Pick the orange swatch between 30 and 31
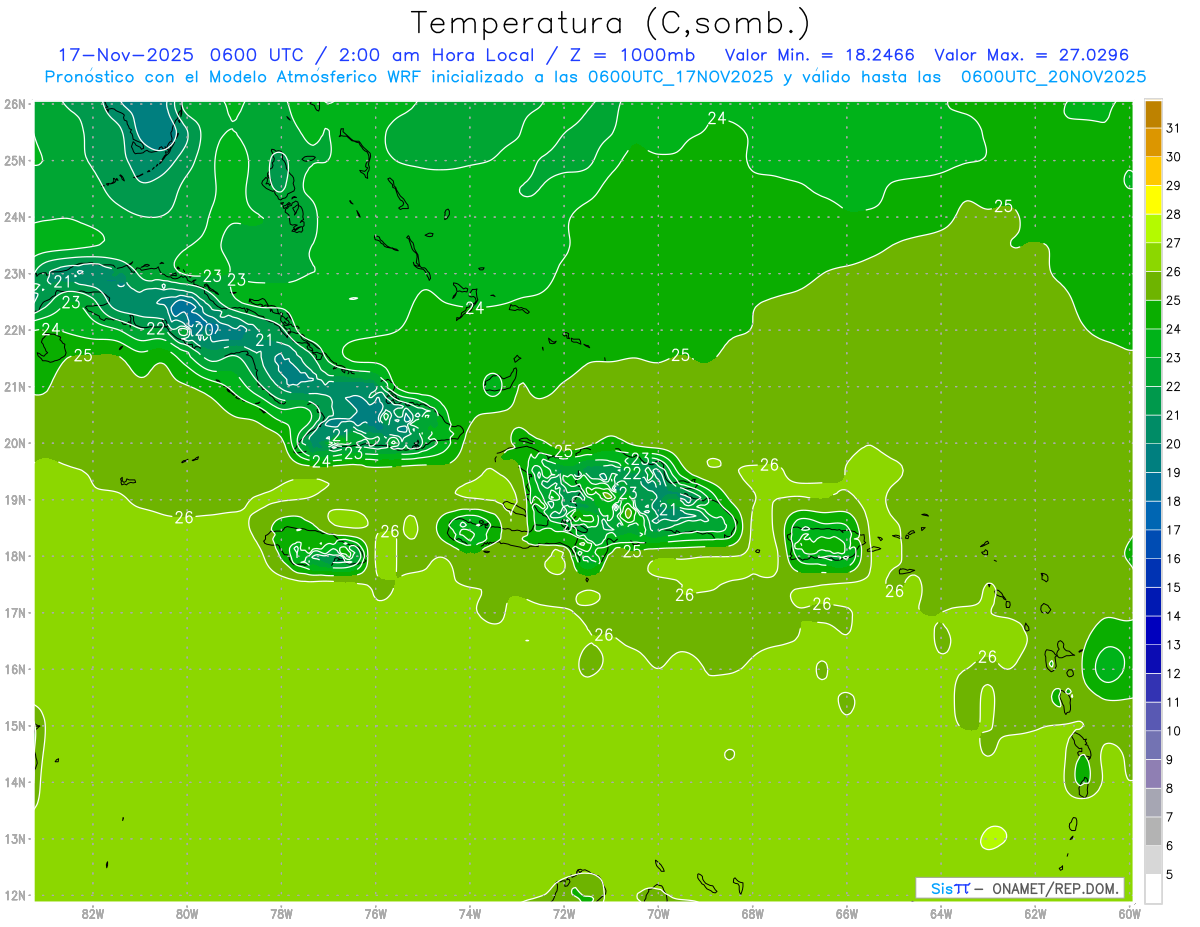 click(1153, 143)
